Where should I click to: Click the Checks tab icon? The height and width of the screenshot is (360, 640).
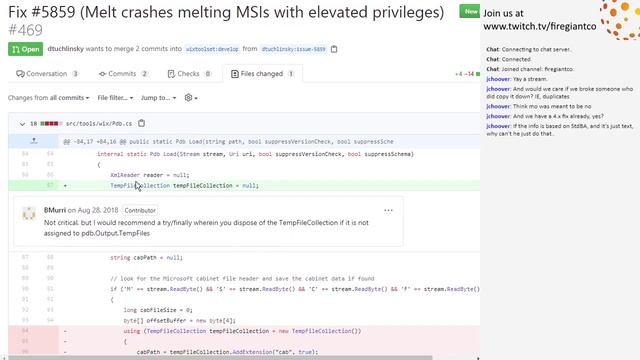pos(171,74)
